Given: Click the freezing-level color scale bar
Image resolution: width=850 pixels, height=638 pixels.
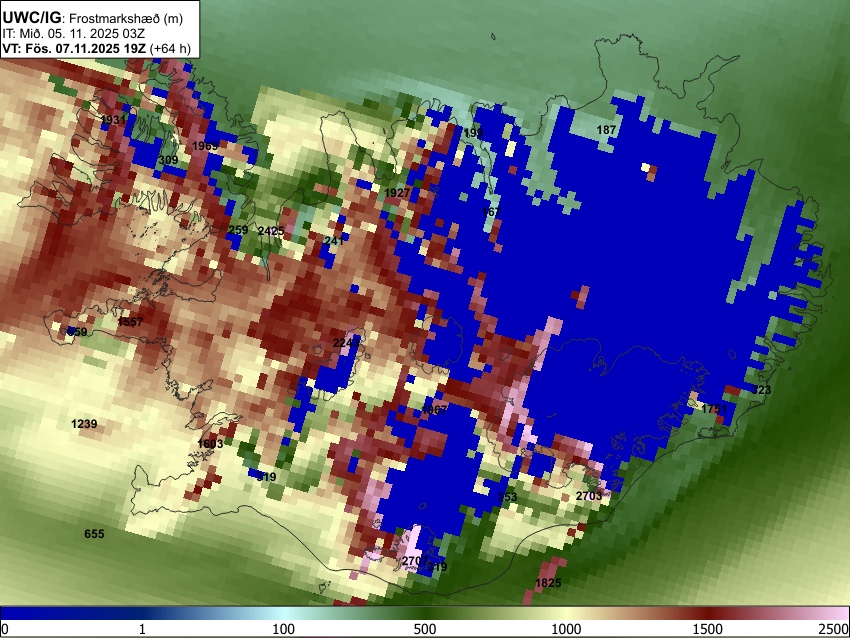Looking at the screenshot, I should [425, 613].
